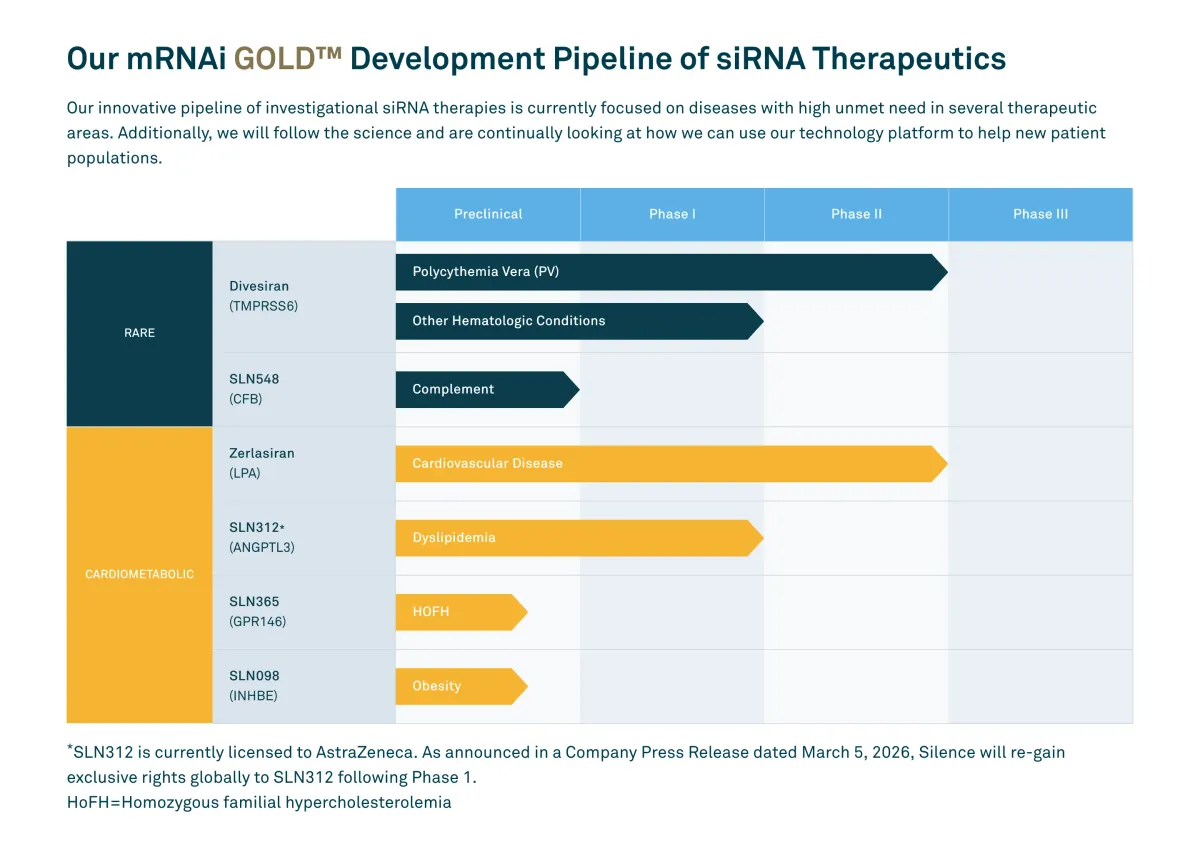Select the RARE category block
This screenshot has width=1200, height=867.
140,333
